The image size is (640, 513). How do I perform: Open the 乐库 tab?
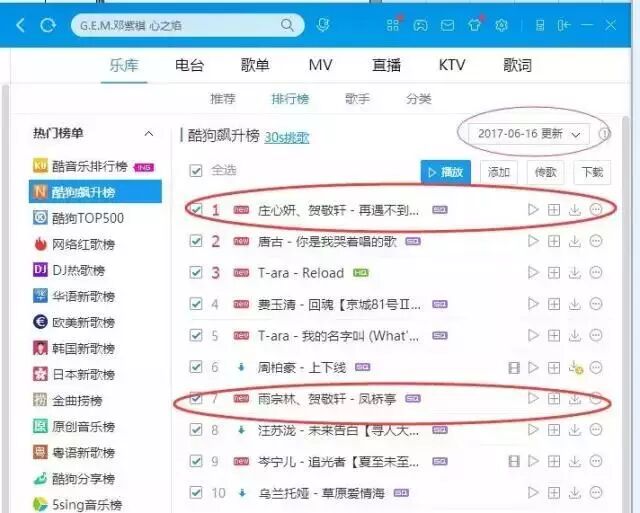tap(124, 65)
